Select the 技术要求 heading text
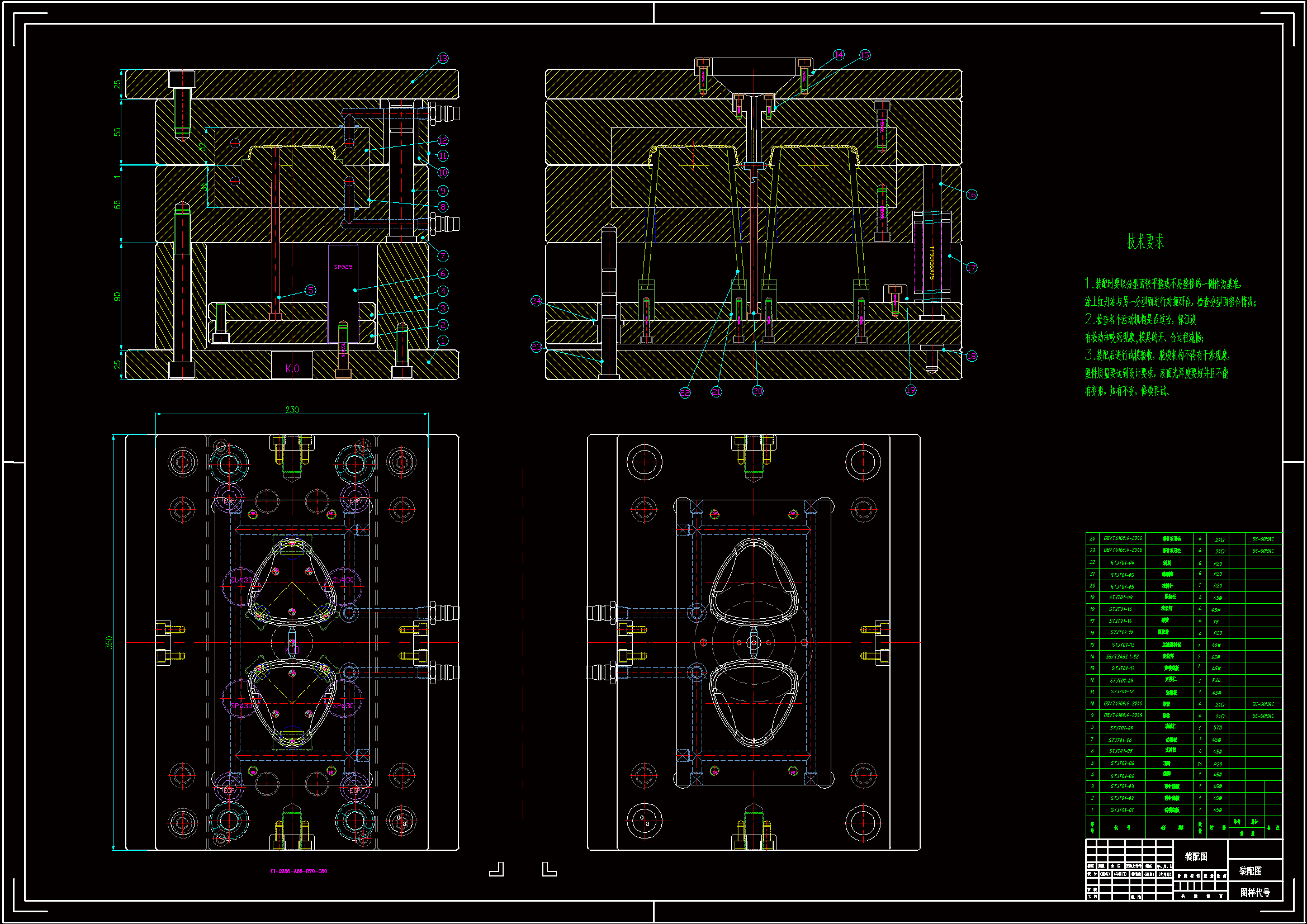The width and height of the screenshot is (1307, 924). [x=1145, y=242]
